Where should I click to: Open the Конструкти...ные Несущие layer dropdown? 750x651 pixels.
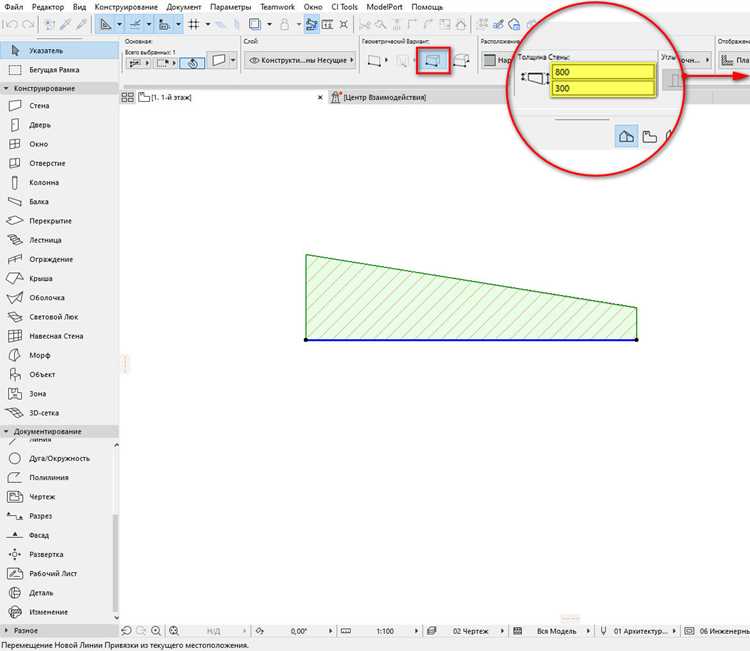pyautogui.click(x=300, y=60)
